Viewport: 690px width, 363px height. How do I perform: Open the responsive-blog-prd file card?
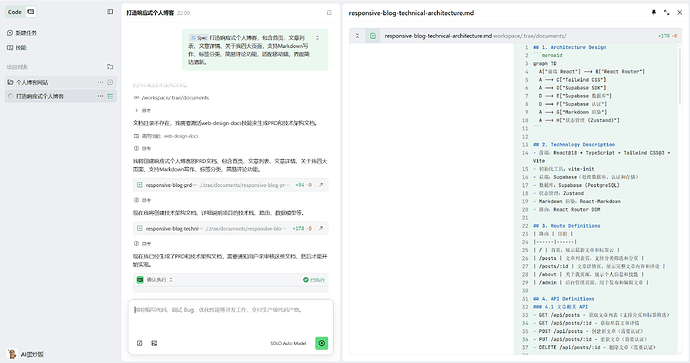click(x=230, y=185)
